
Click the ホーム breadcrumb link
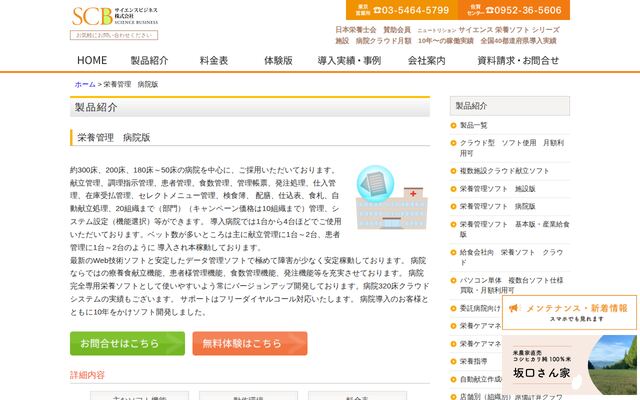tap(85, 84)
